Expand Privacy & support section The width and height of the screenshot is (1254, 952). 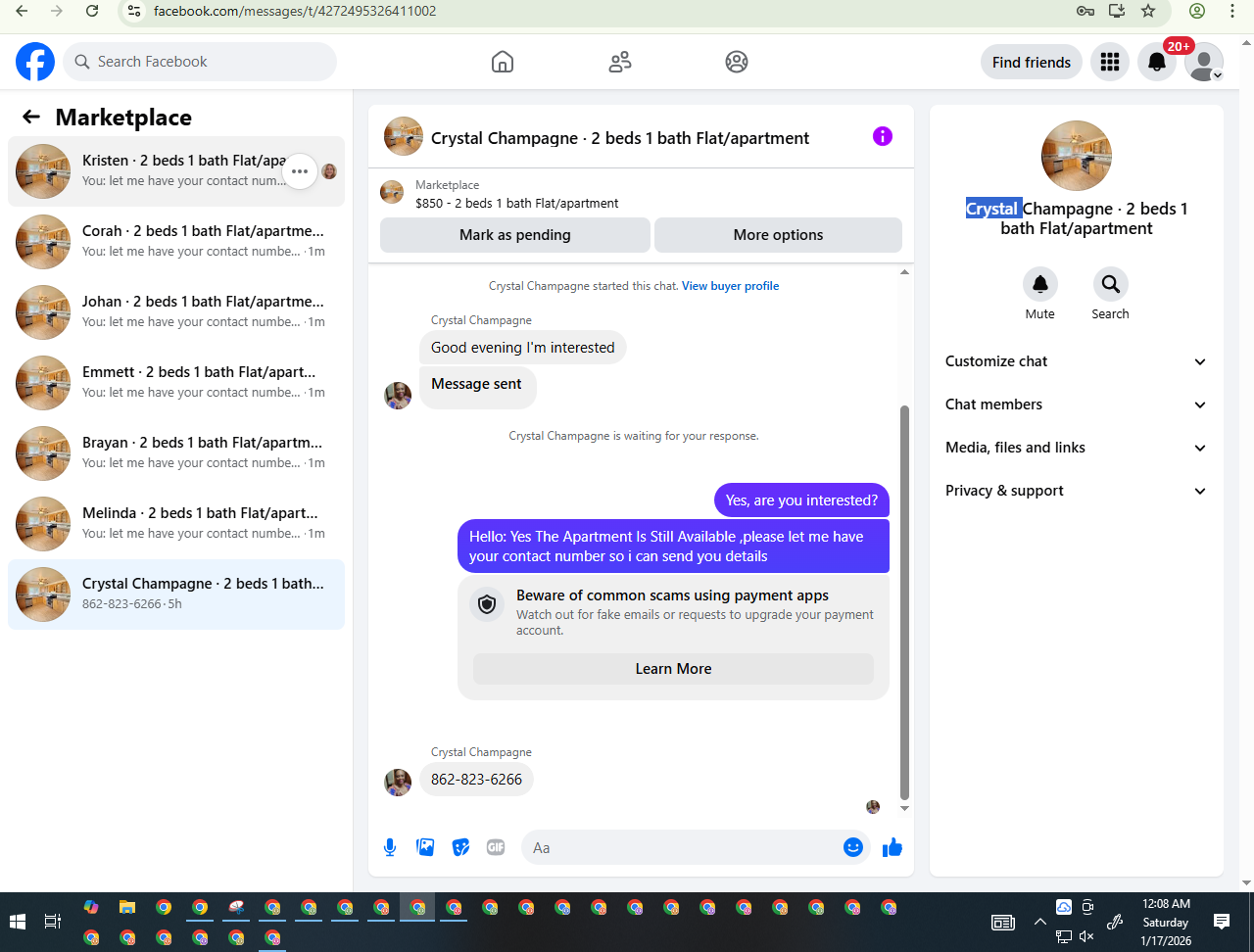[x=1077, y=491]
